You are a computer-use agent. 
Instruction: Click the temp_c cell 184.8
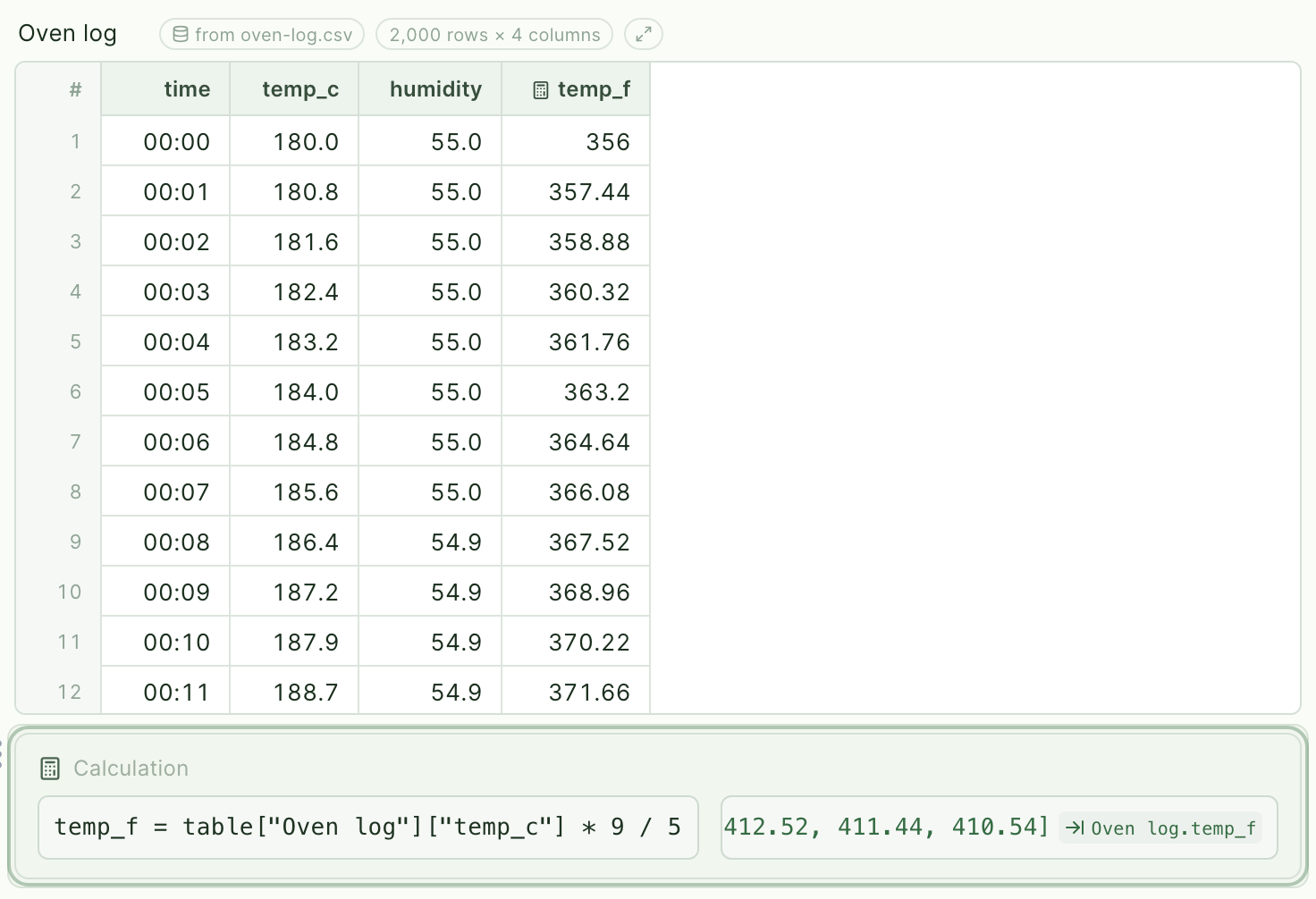294,441
